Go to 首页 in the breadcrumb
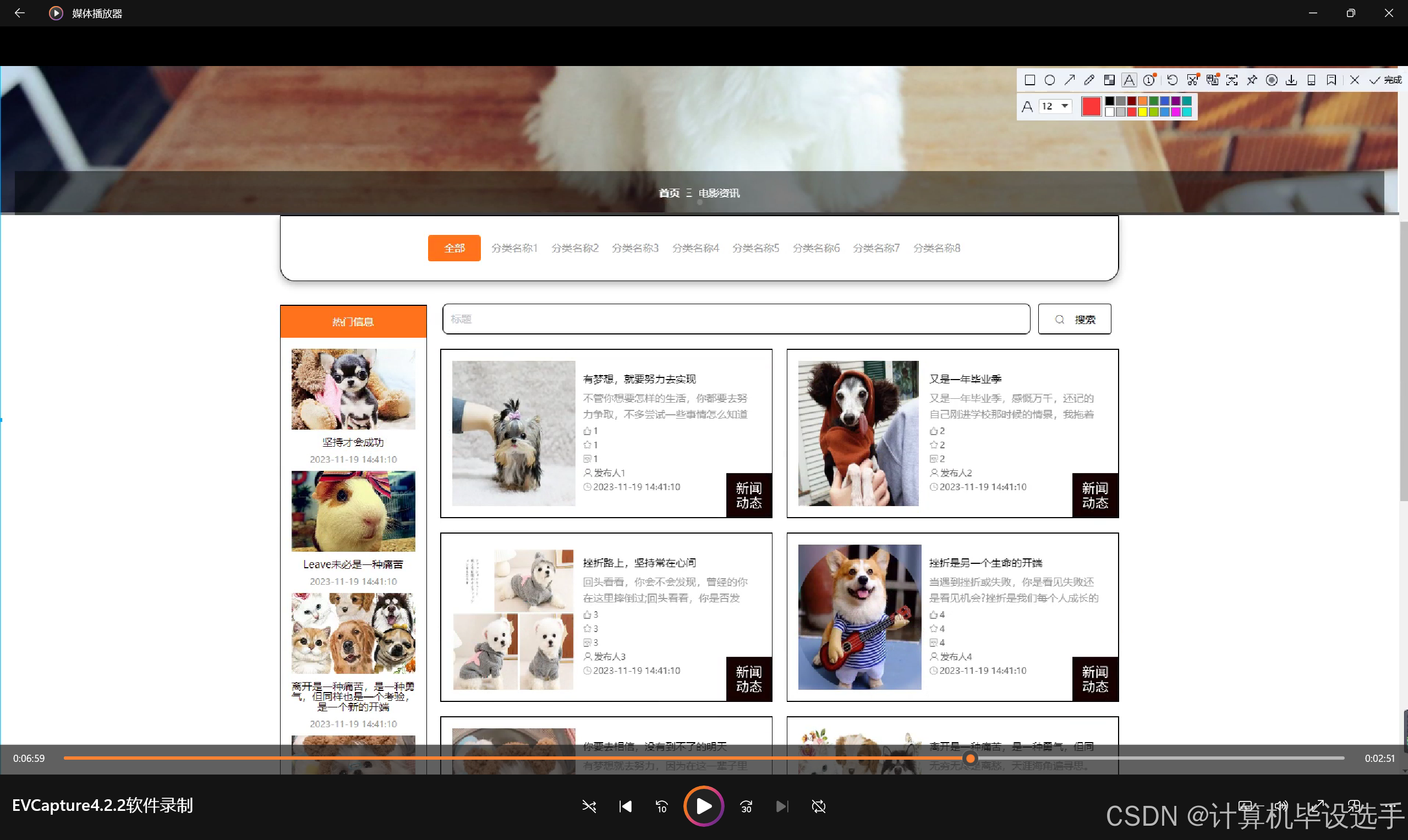 (669, 193)
